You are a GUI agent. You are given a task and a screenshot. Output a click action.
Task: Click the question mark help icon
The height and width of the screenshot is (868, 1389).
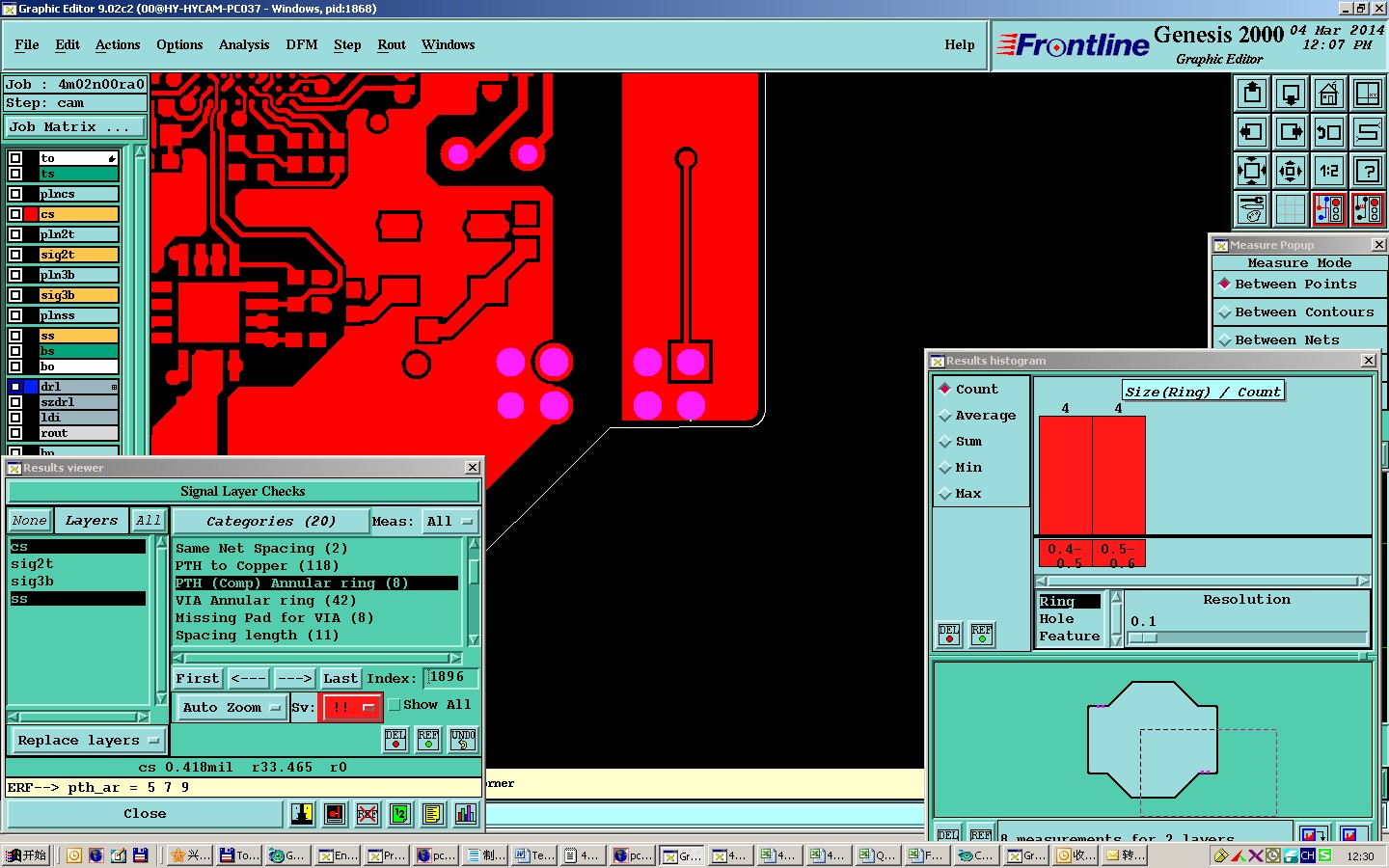1368,171
